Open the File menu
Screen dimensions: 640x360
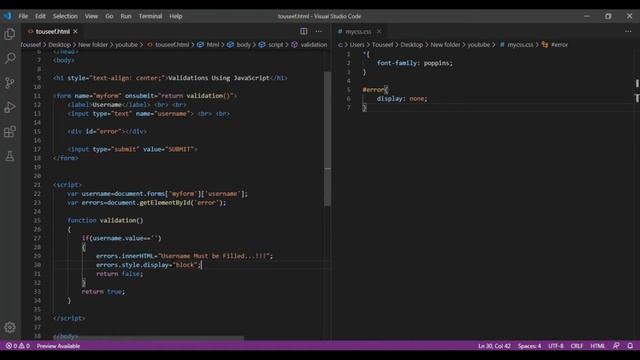pyautogui.click(x=23, y=16)
